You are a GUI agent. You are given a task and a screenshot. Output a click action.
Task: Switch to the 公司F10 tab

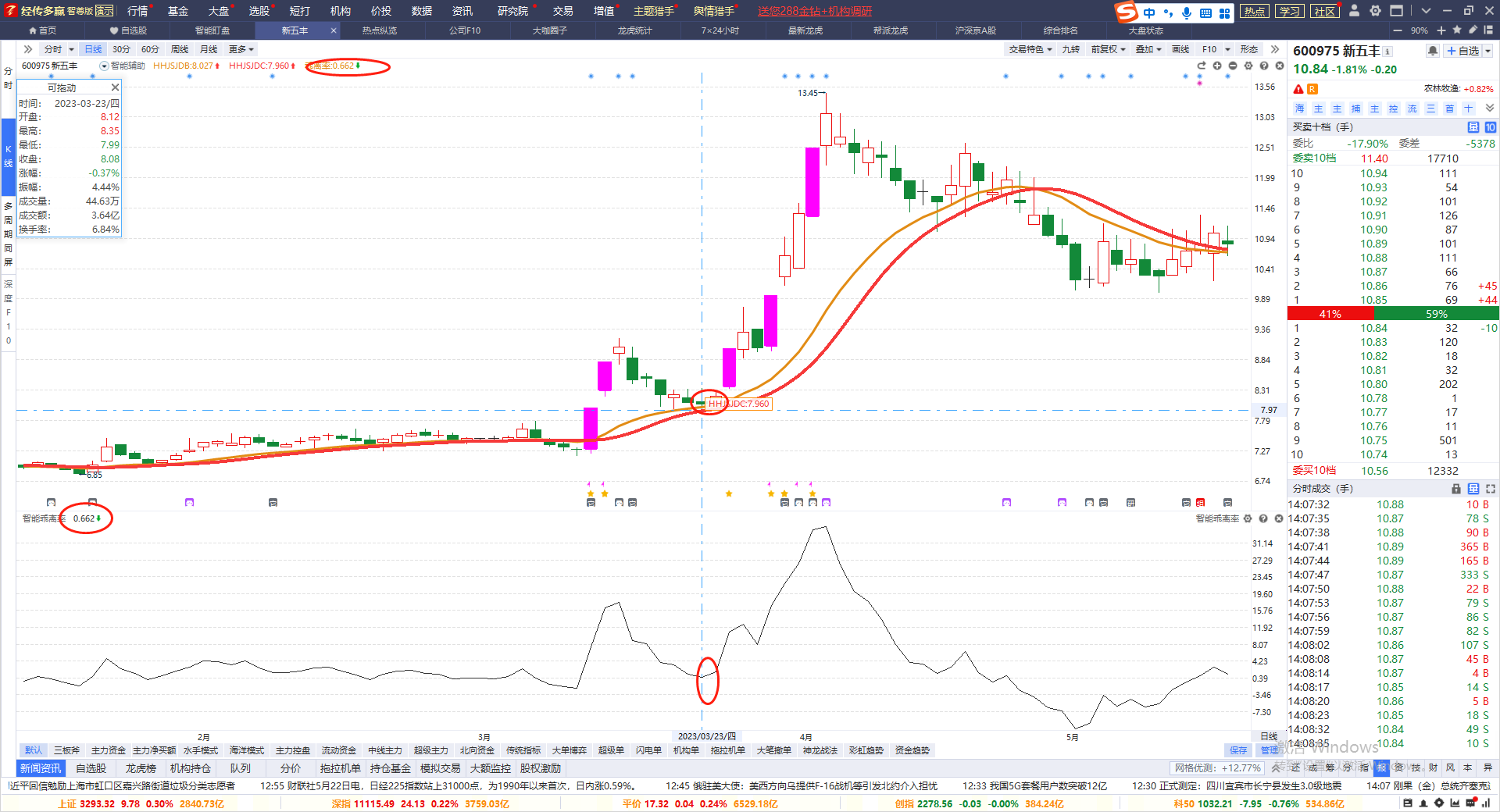click(465, 30)
